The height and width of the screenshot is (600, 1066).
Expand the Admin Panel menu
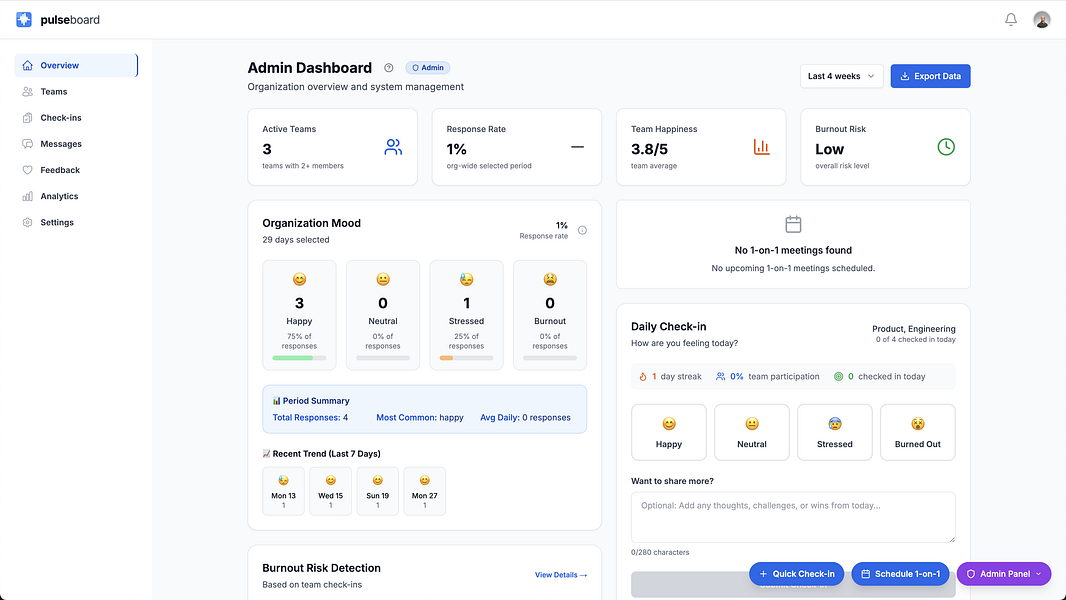click(x=1004, y=574)
